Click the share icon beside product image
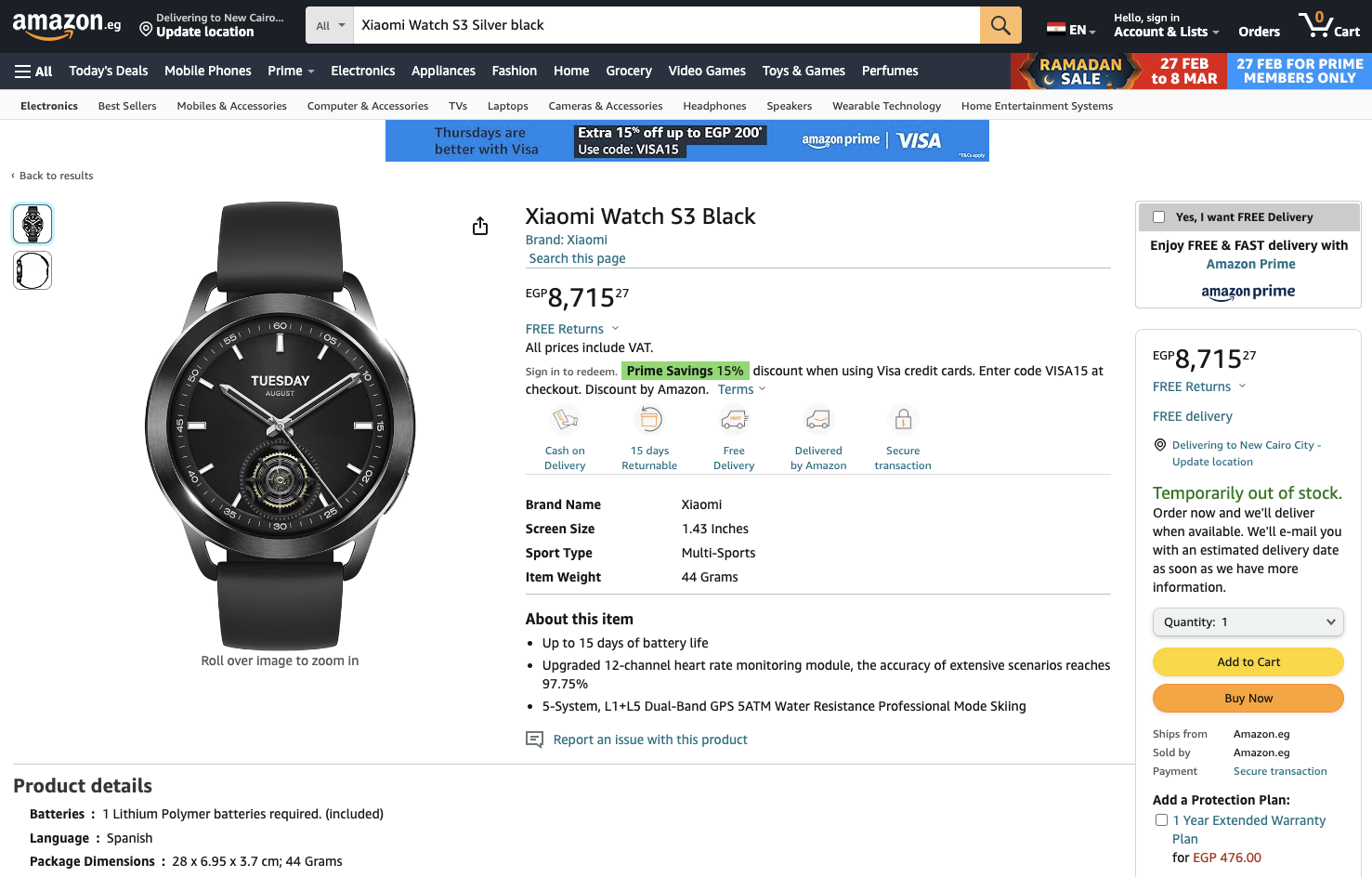1372x877 pixels. [480, 227]
